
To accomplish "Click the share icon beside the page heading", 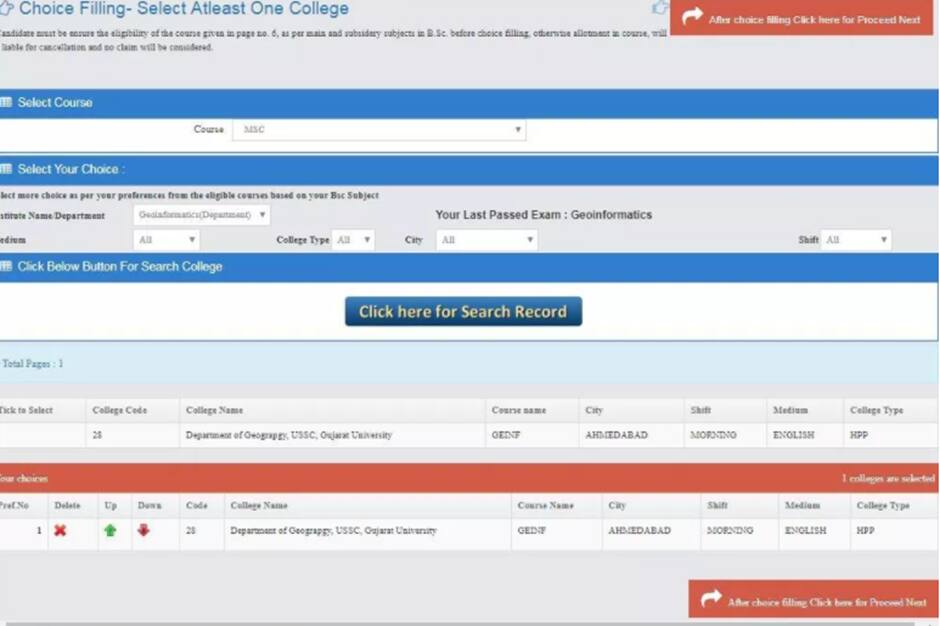I will point(660,8).
